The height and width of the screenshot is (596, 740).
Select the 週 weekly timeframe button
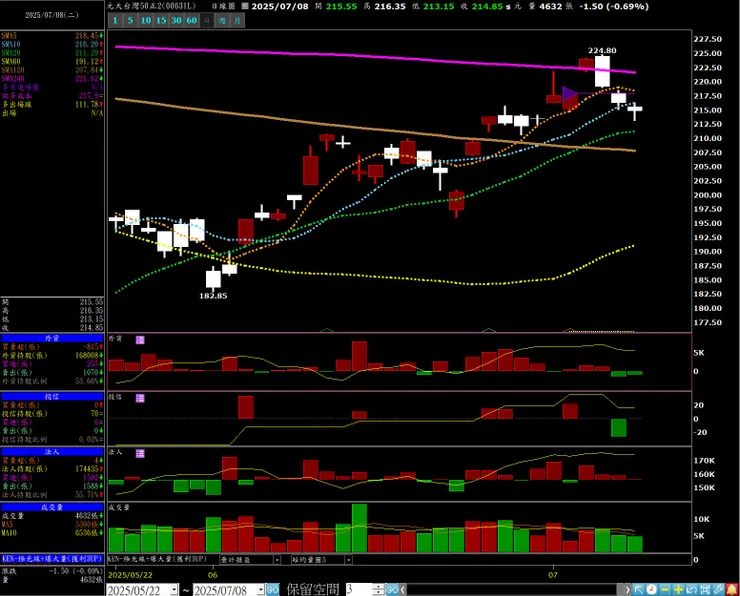pyautogui.click(x=222, y=20)
